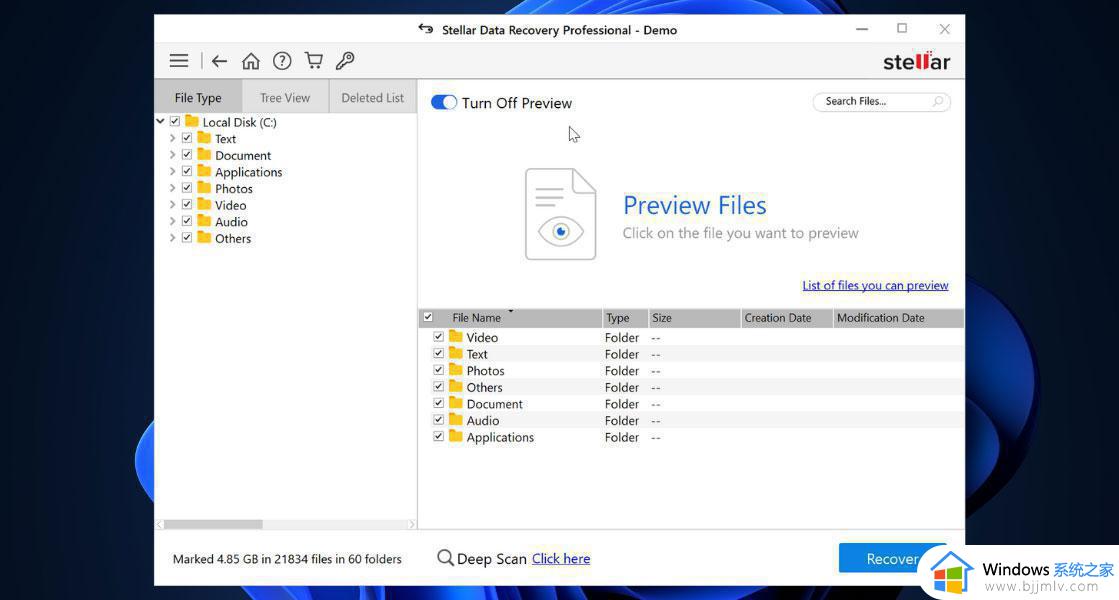Click the Photos folder icon in tree

[x=204, y=188]
